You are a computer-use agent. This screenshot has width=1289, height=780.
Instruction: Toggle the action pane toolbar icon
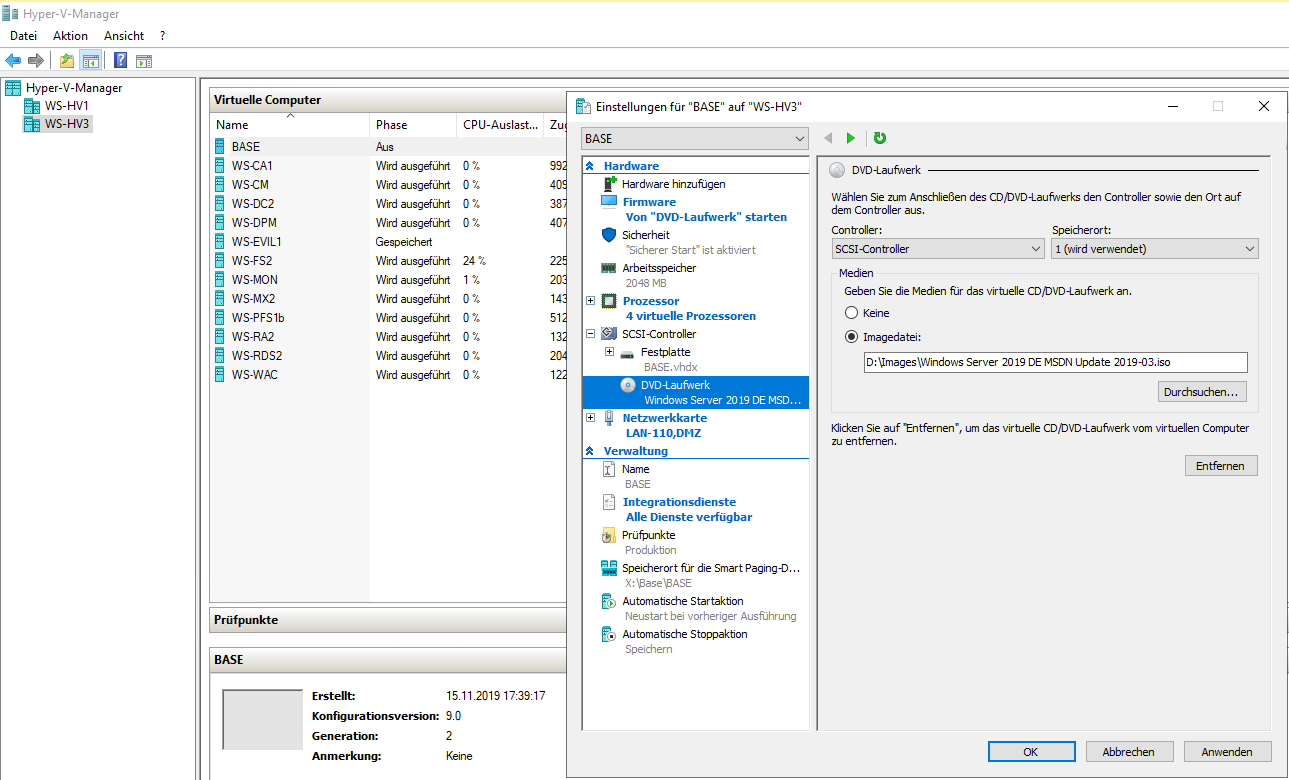click(x=144, y=60)
